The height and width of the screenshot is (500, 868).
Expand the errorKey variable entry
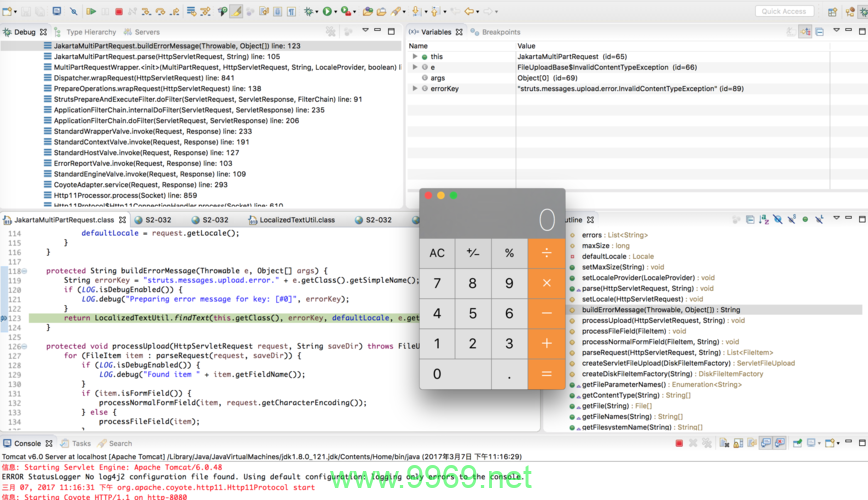[415, 89]
